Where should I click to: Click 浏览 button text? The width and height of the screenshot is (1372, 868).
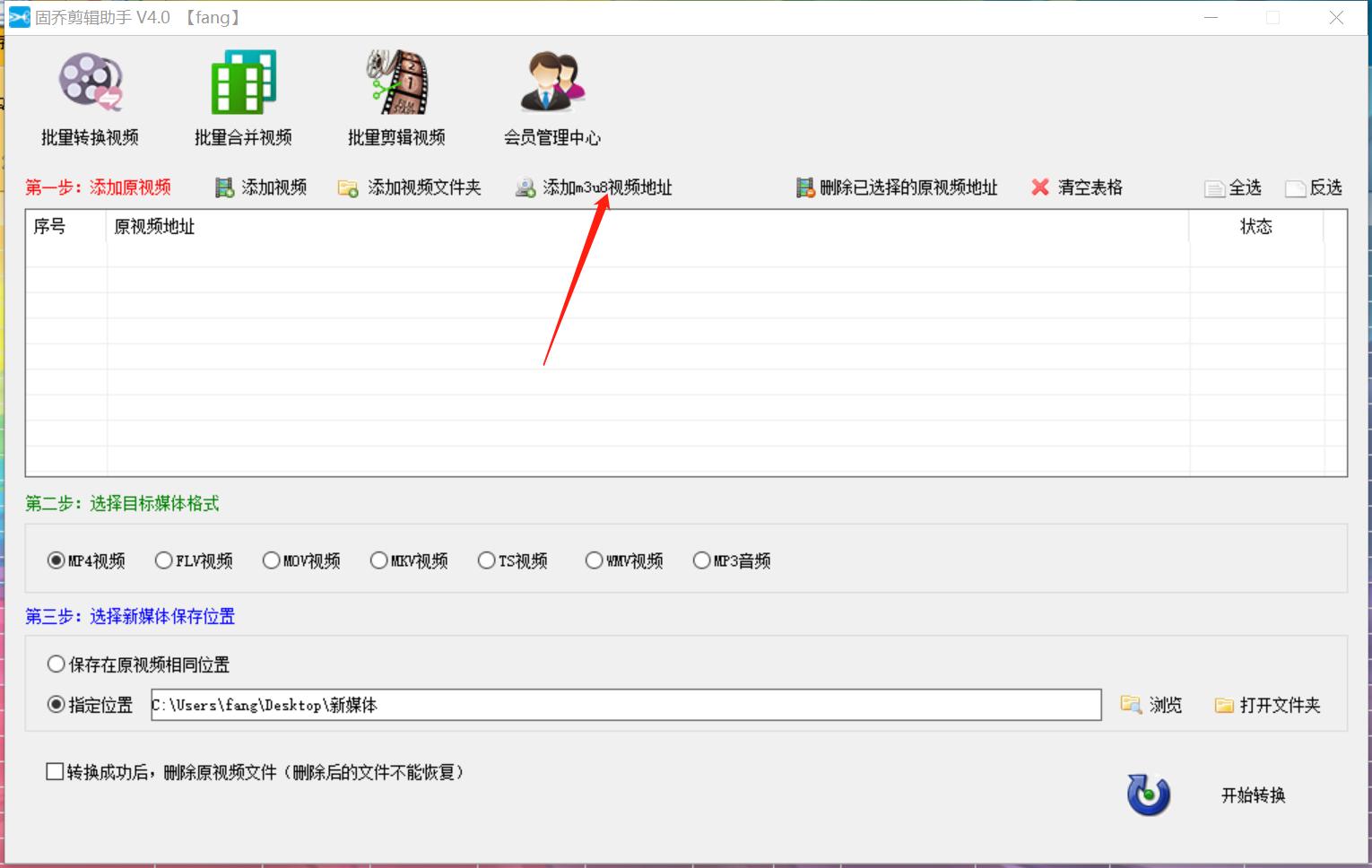1166,706
